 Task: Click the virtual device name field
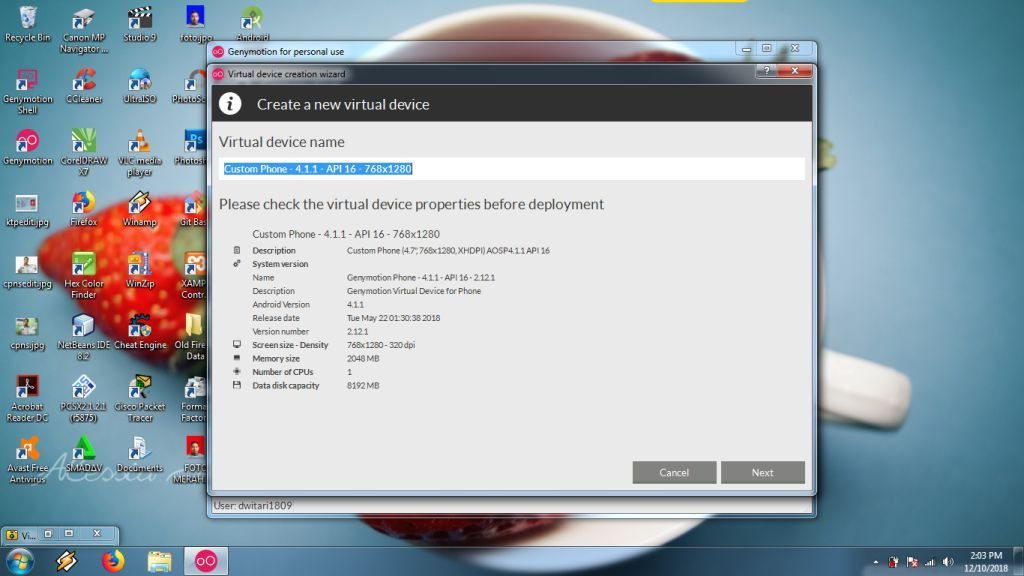point(511,168)
